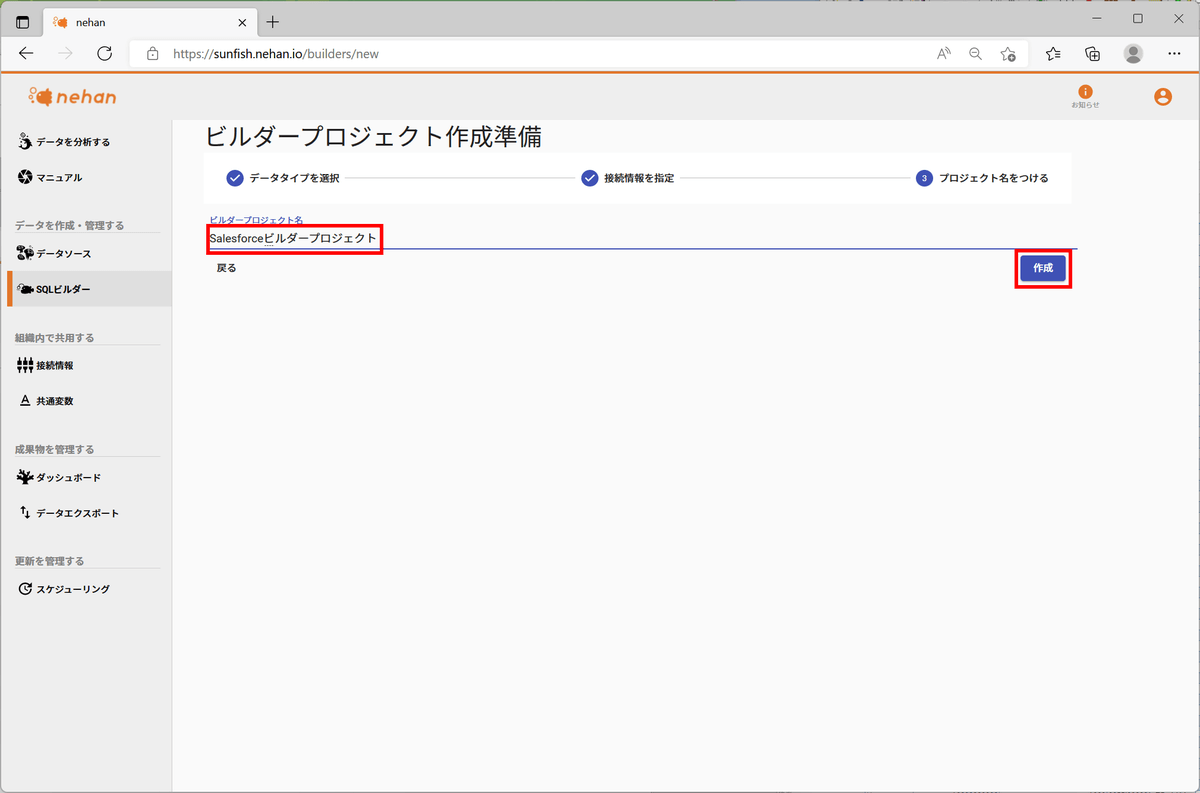Go back using browser back arrow
The image size is (1200, 793).
26,54
